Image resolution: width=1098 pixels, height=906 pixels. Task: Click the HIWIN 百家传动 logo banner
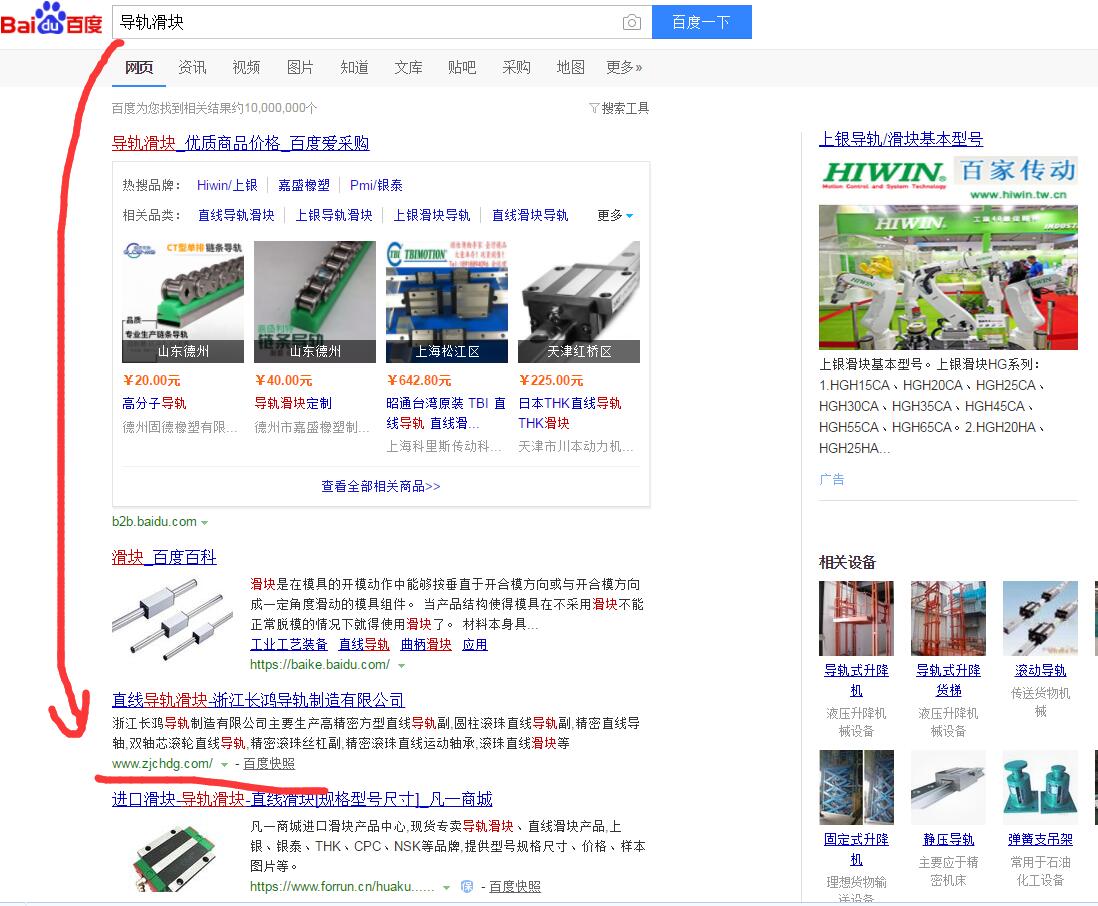pos(948,179)
